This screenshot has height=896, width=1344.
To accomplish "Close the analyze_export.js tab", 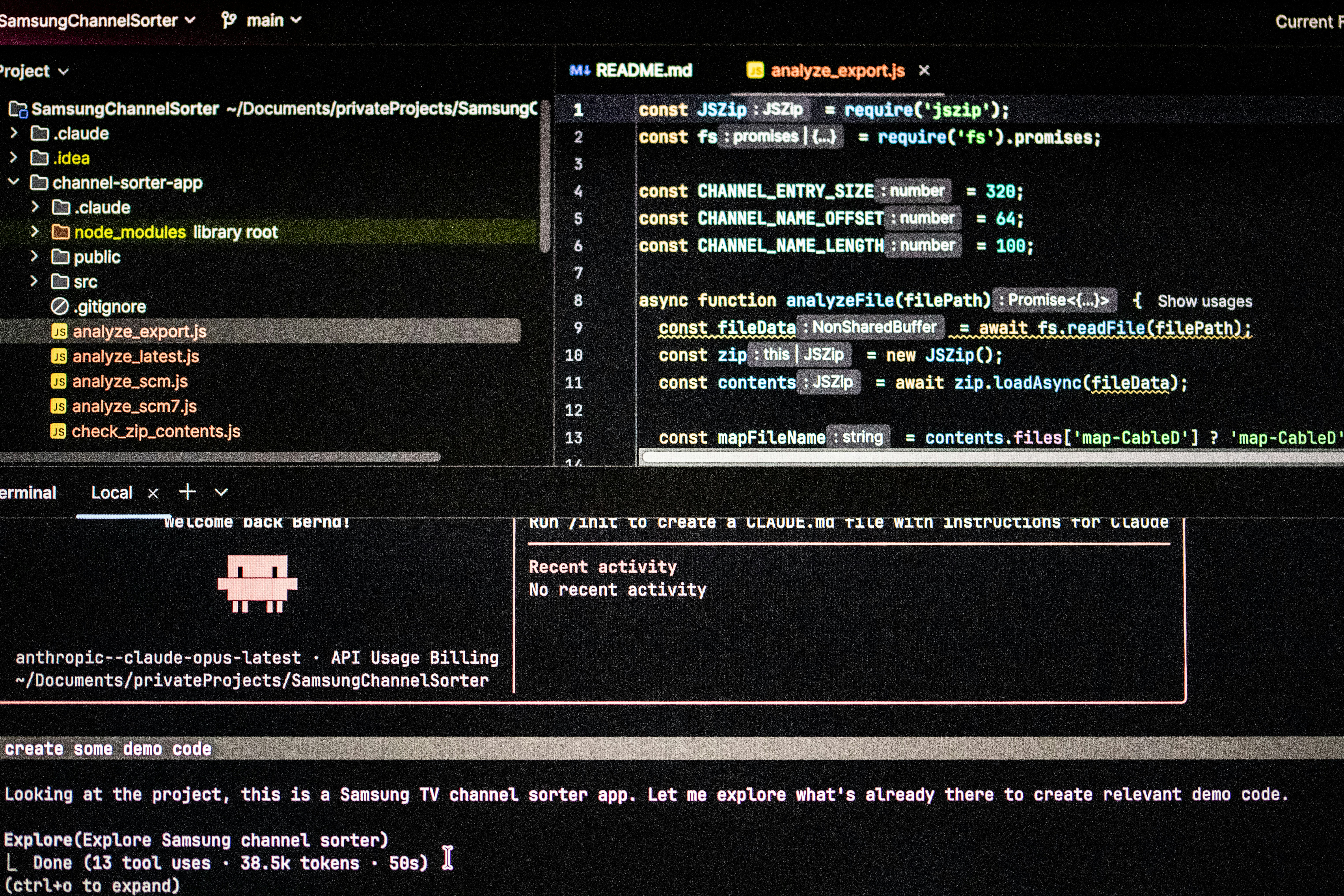I will click(924, 70).
